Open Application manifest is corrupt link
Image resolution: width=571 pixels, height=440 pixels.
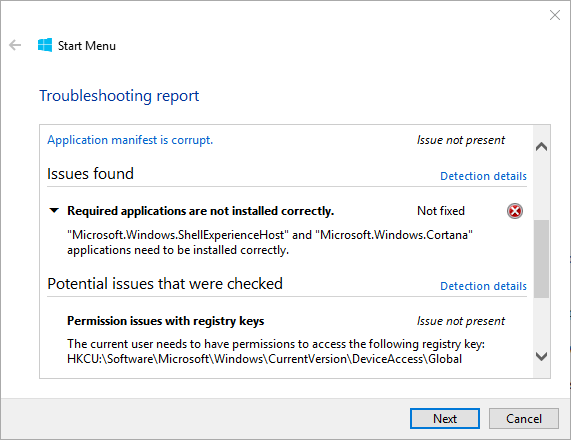coord(130,140)
